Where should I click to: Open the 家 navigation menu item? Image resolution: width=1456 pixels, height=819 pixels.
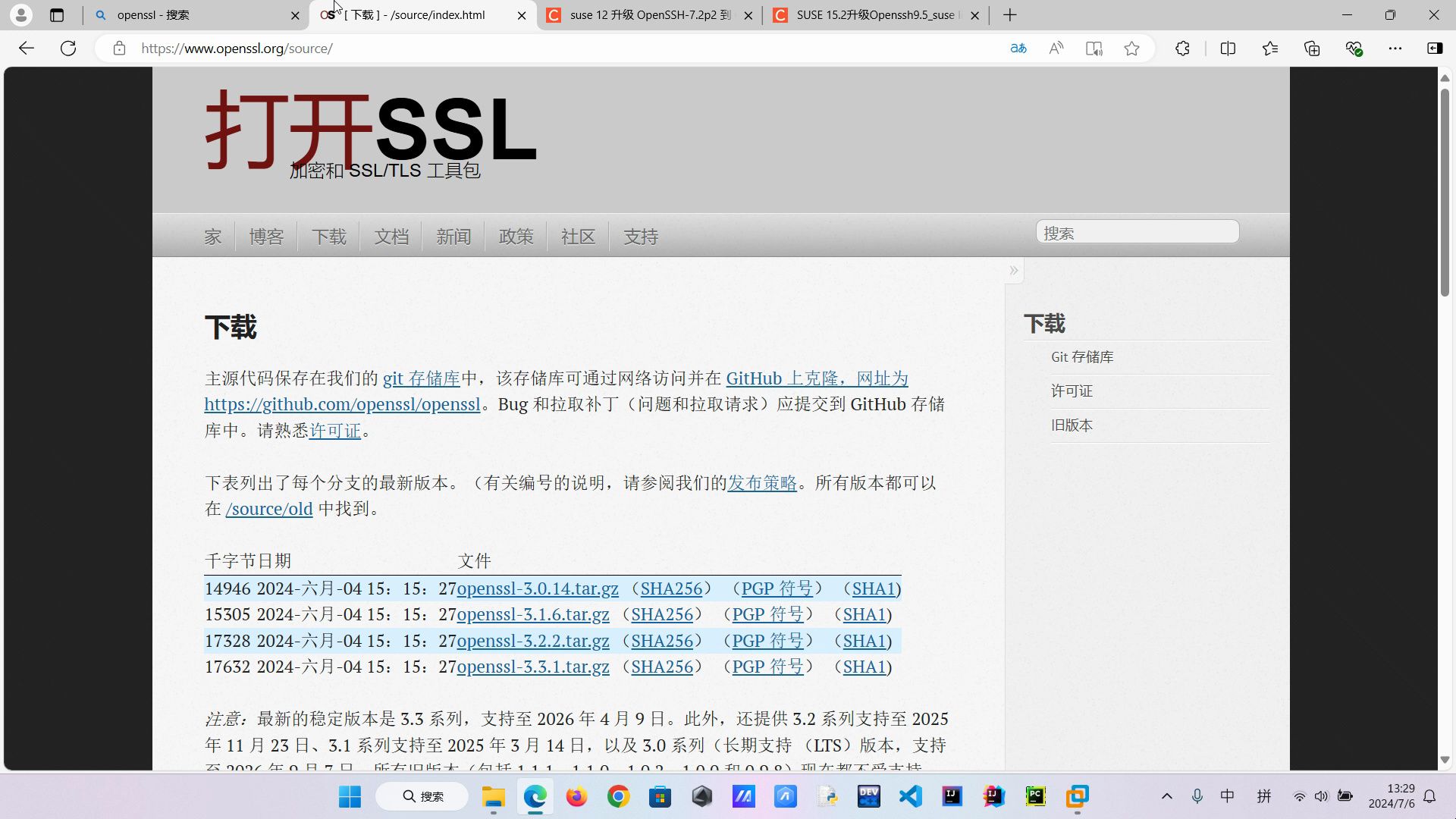[213, 237]
